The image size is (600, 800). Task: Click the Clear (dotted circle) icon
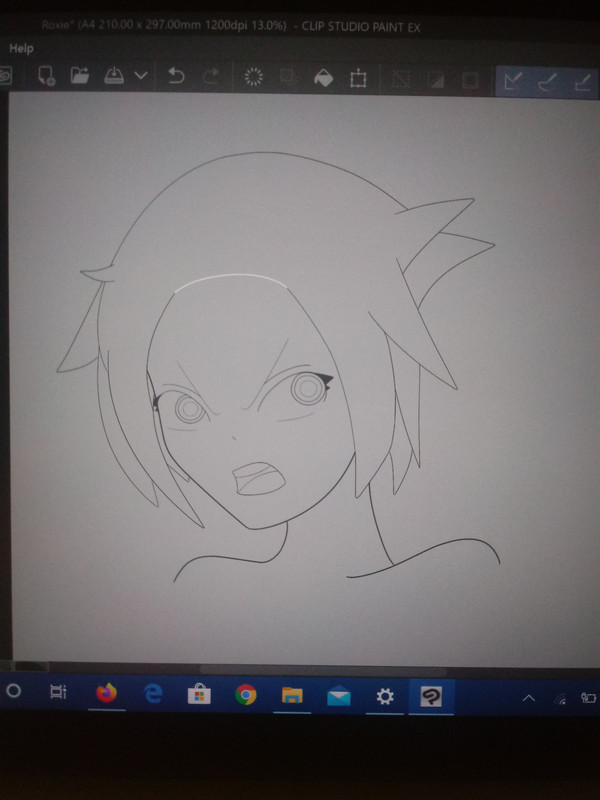[254, 77]
